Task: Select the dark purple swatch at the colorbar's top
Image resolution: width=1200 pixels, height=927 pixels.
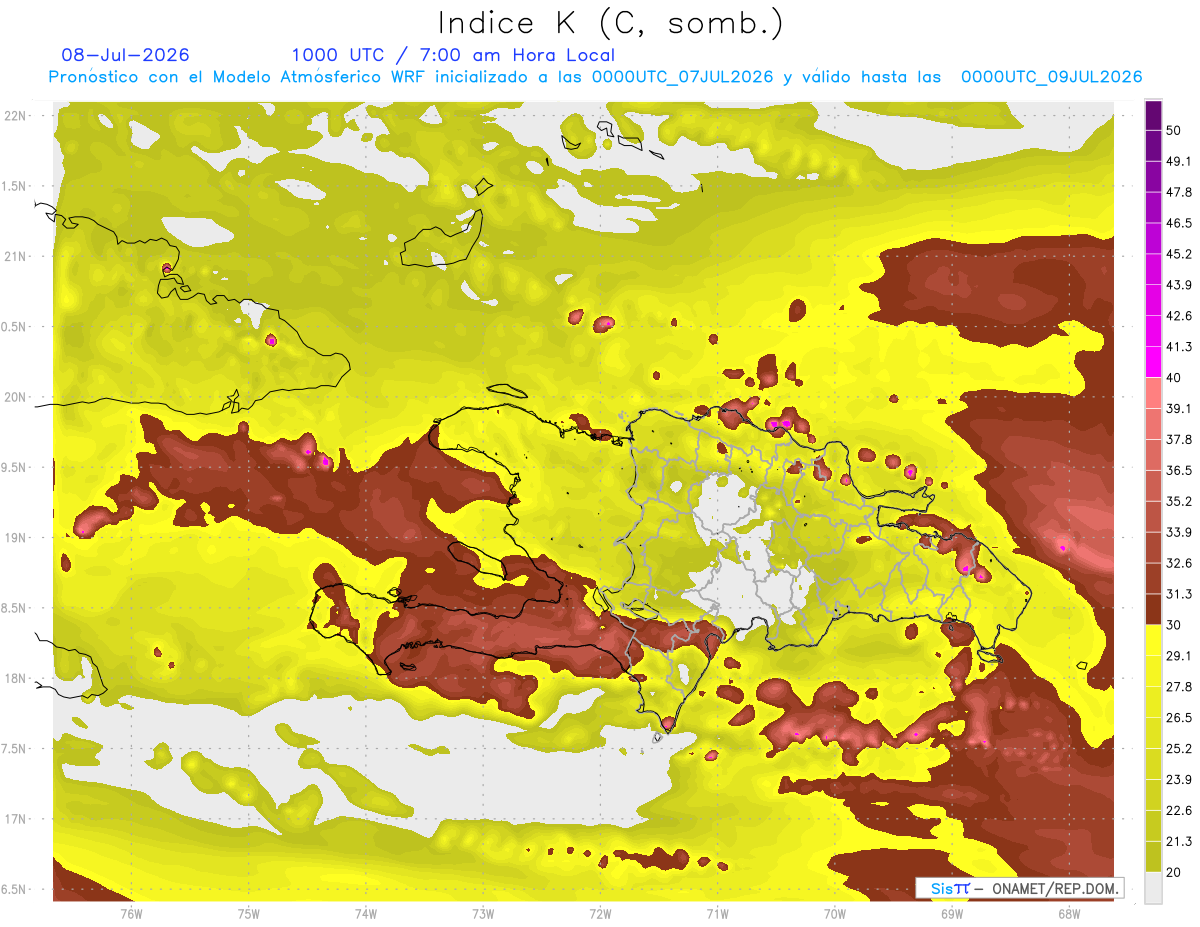Action: (1153, 117)
